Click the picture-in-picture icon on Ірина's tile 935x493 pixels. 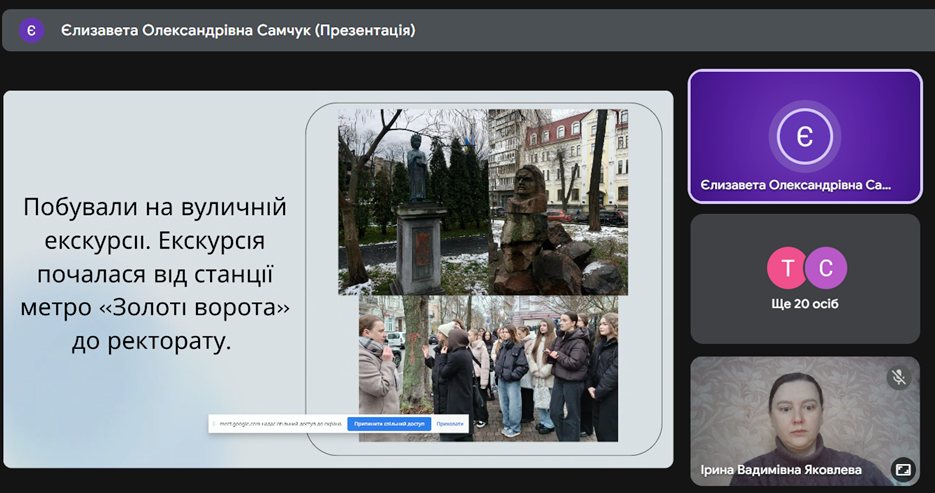pyautogui.click(x=903, y=469)
